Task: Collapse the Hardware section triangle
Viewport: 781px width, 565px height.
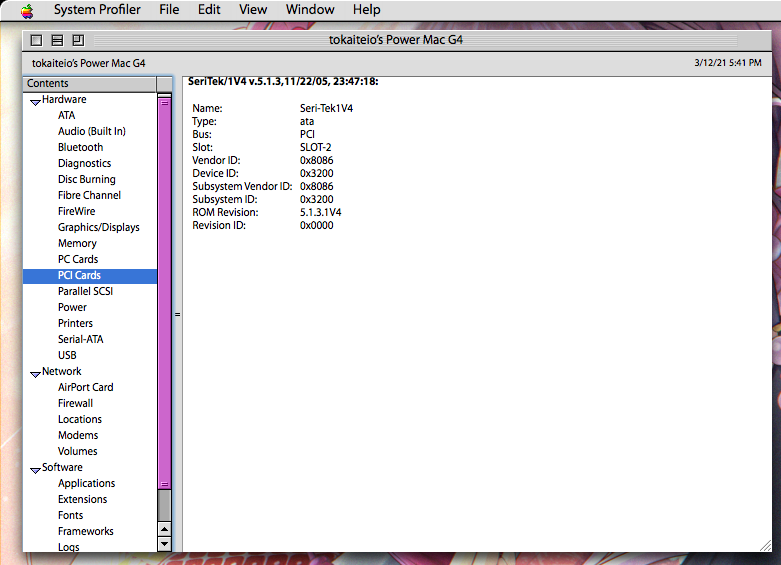Action: click(x=35, y=102)
